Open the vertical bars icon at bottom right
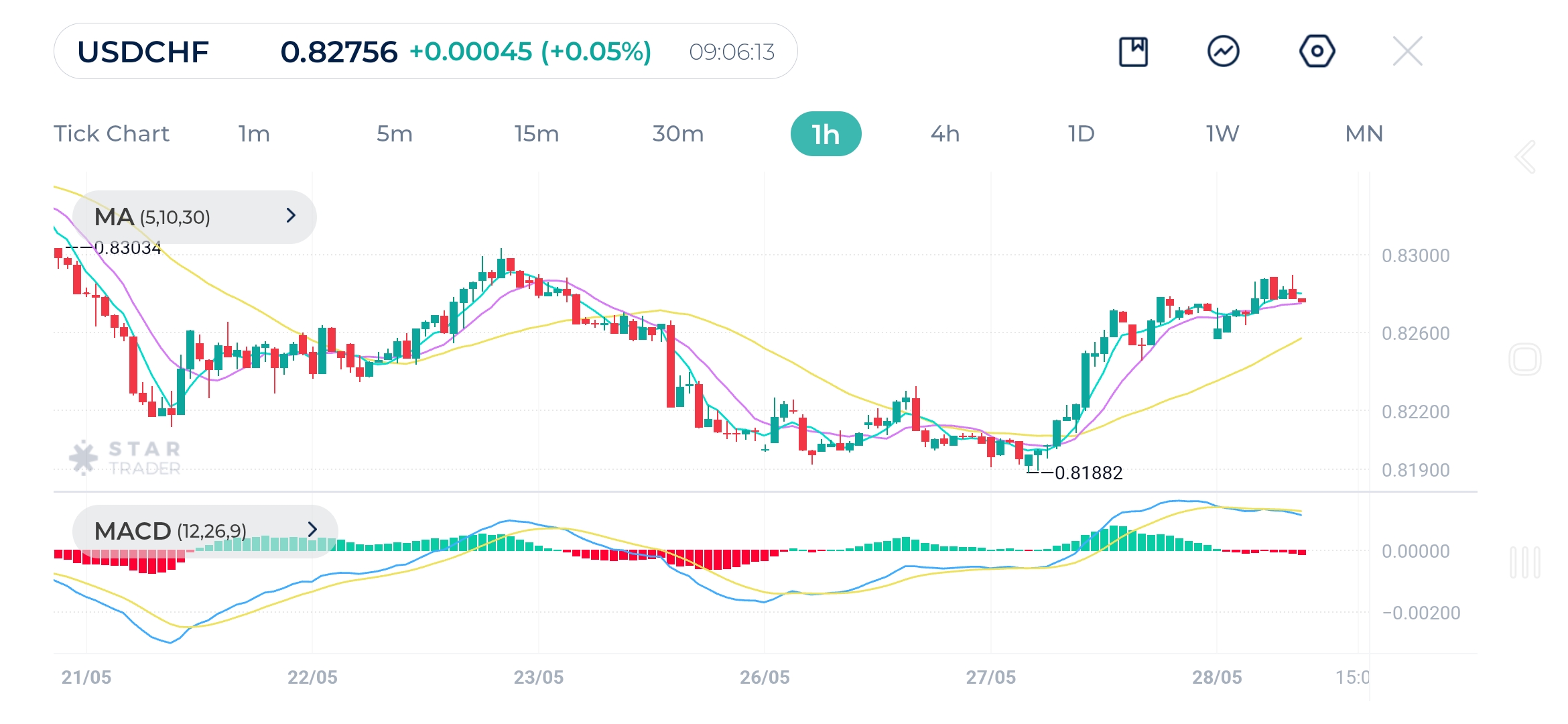 [x=1526, y=561]
